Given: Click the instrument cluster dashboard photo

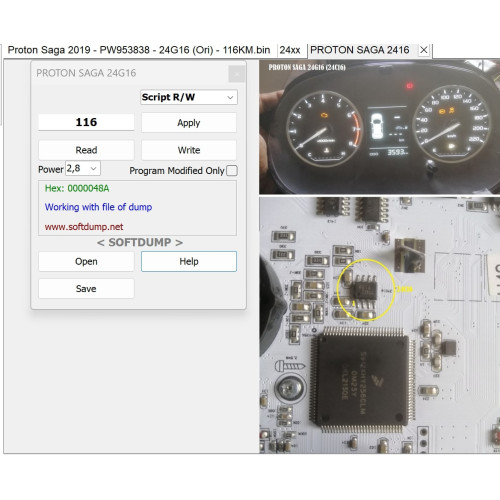Looking at the screenshot, I should click(x=379, y=127).
